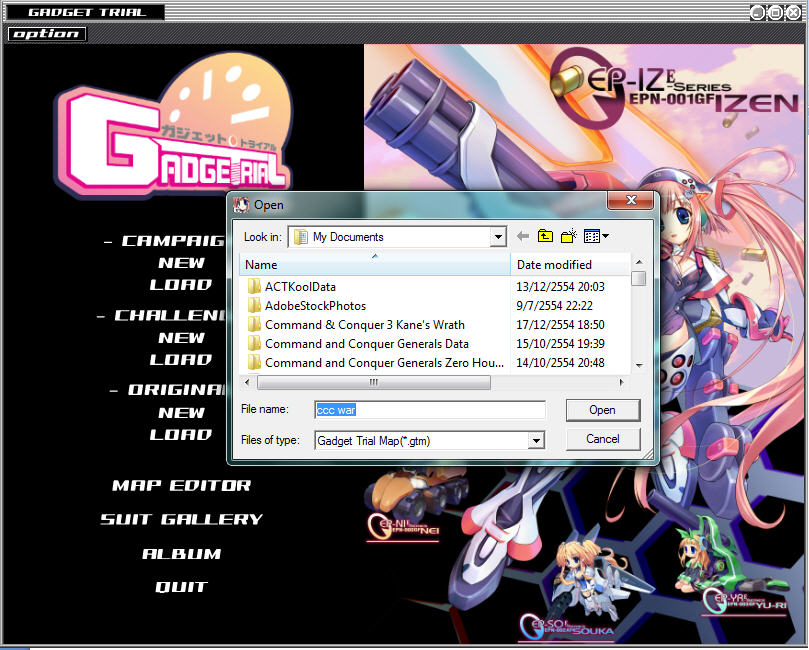Select Command and Conquer Generals Zero Hour folder
Screen dimensions: 809x650
pyautogui.click(x=384, y=363)
